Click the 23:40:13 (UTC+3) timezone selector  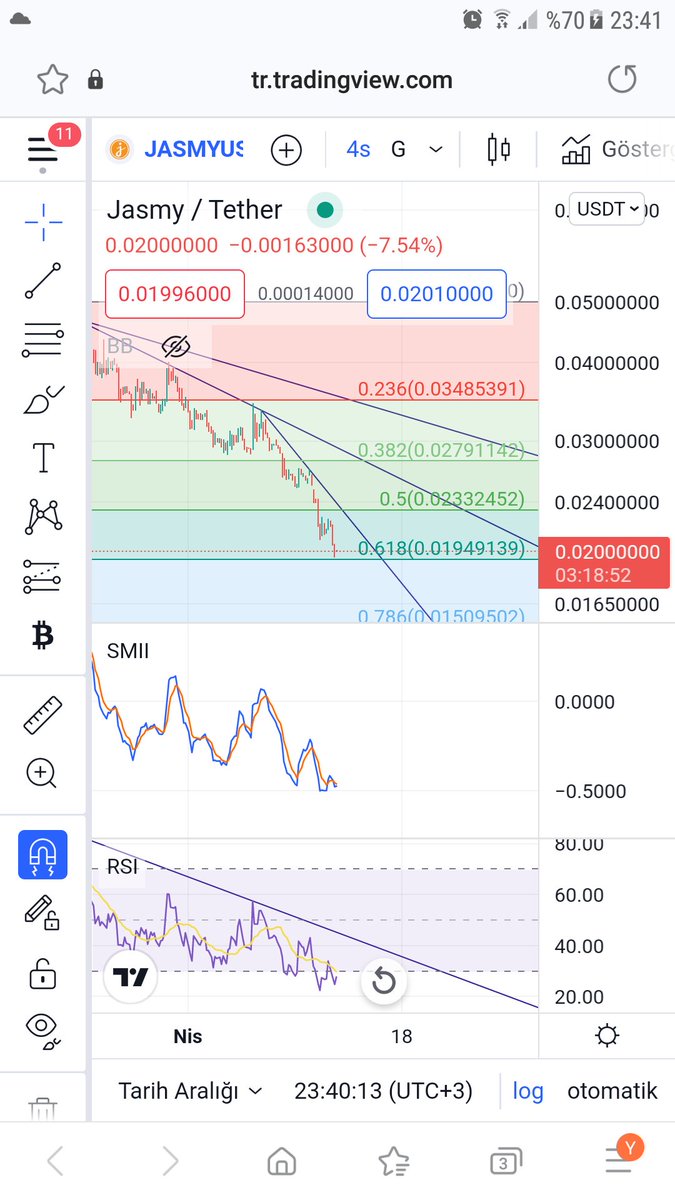(383, 1090)
